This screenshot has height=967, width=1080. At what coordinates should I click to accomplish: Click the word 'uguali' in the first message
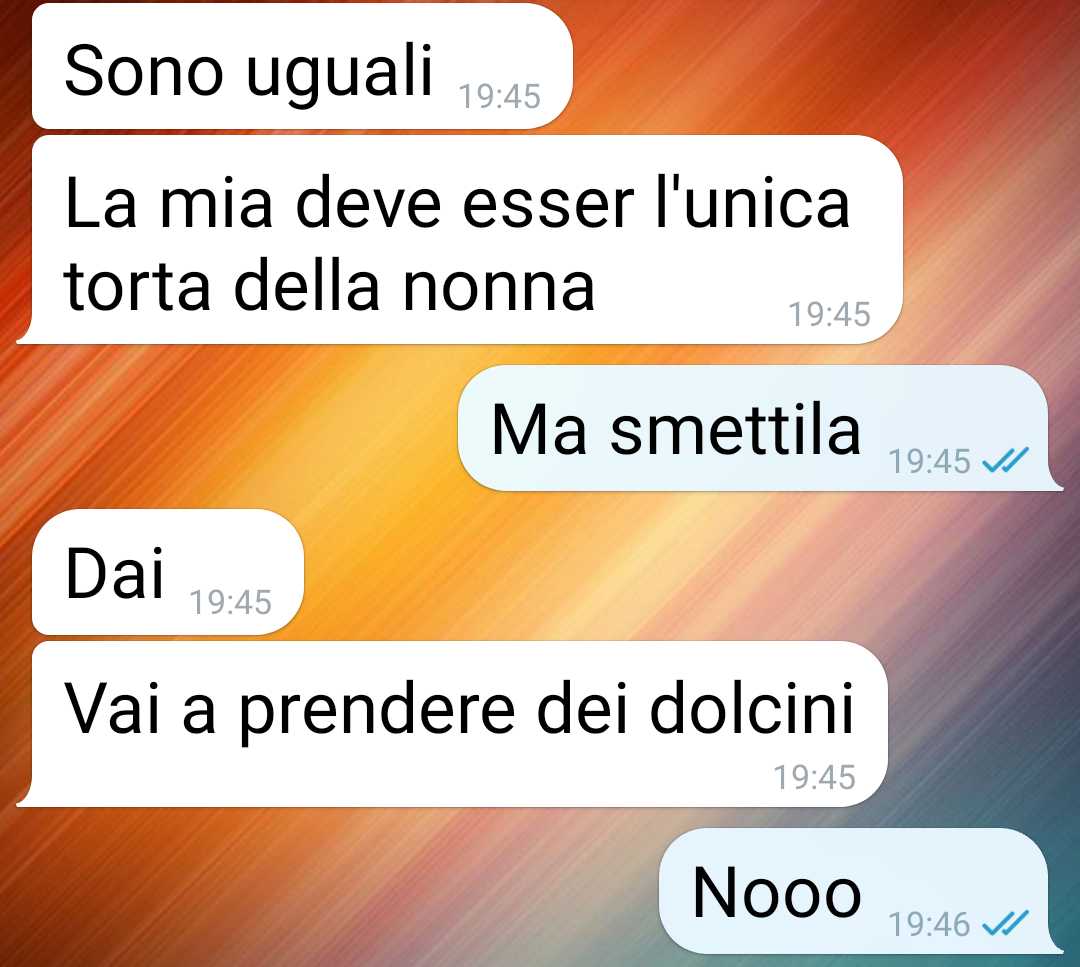pos(339,72)
